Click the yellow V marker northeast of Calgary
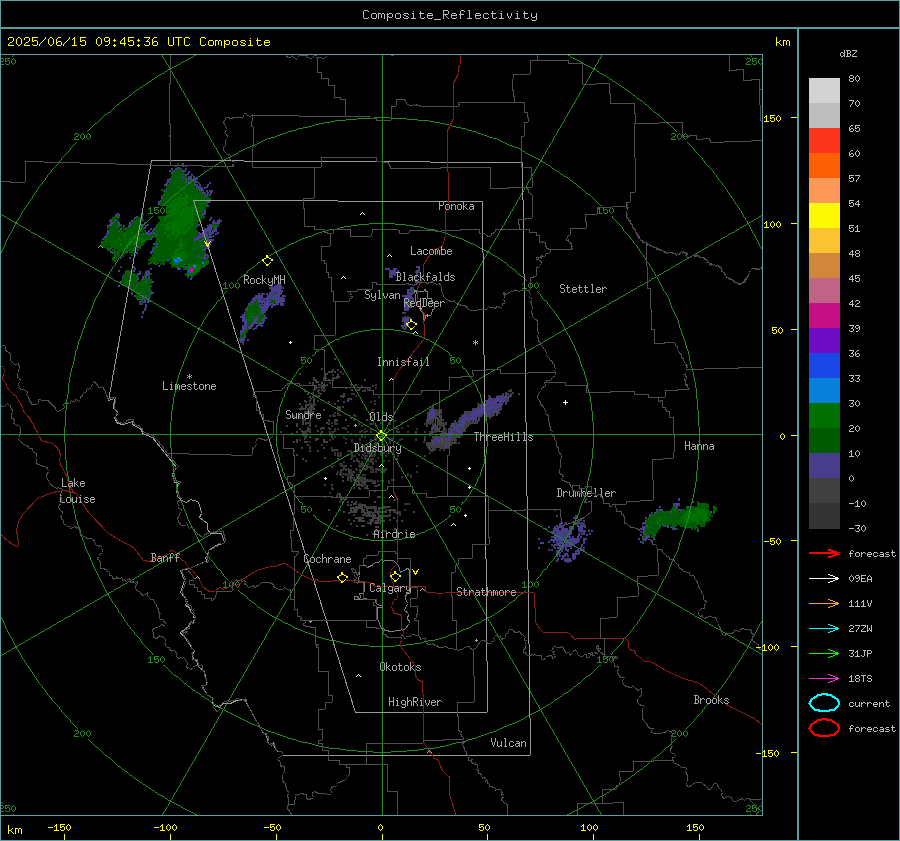900x841 pixels. click(416, 572)
